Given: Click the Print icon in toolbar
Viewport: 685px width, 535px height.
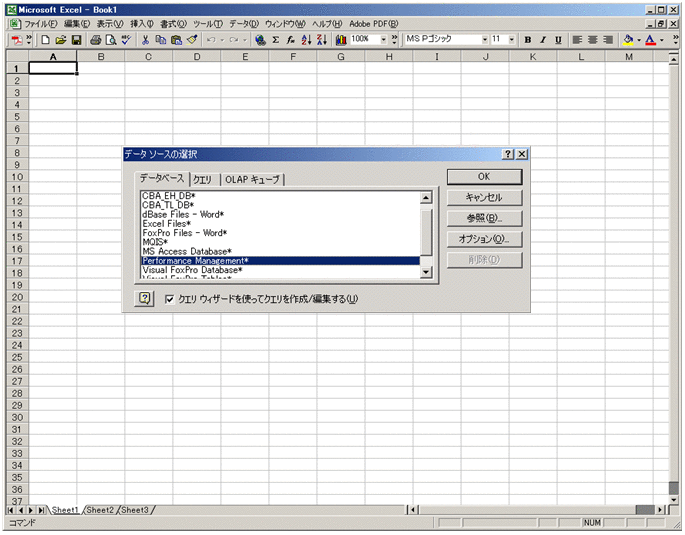Looking at the screenshot, I should tap(95, 40).
